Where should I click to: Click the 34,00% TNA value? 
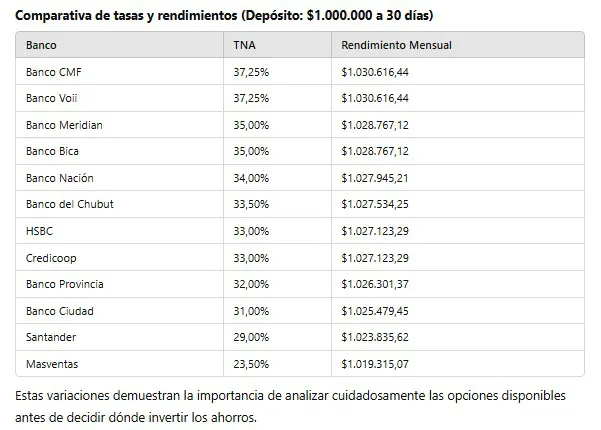pos(251,178)
